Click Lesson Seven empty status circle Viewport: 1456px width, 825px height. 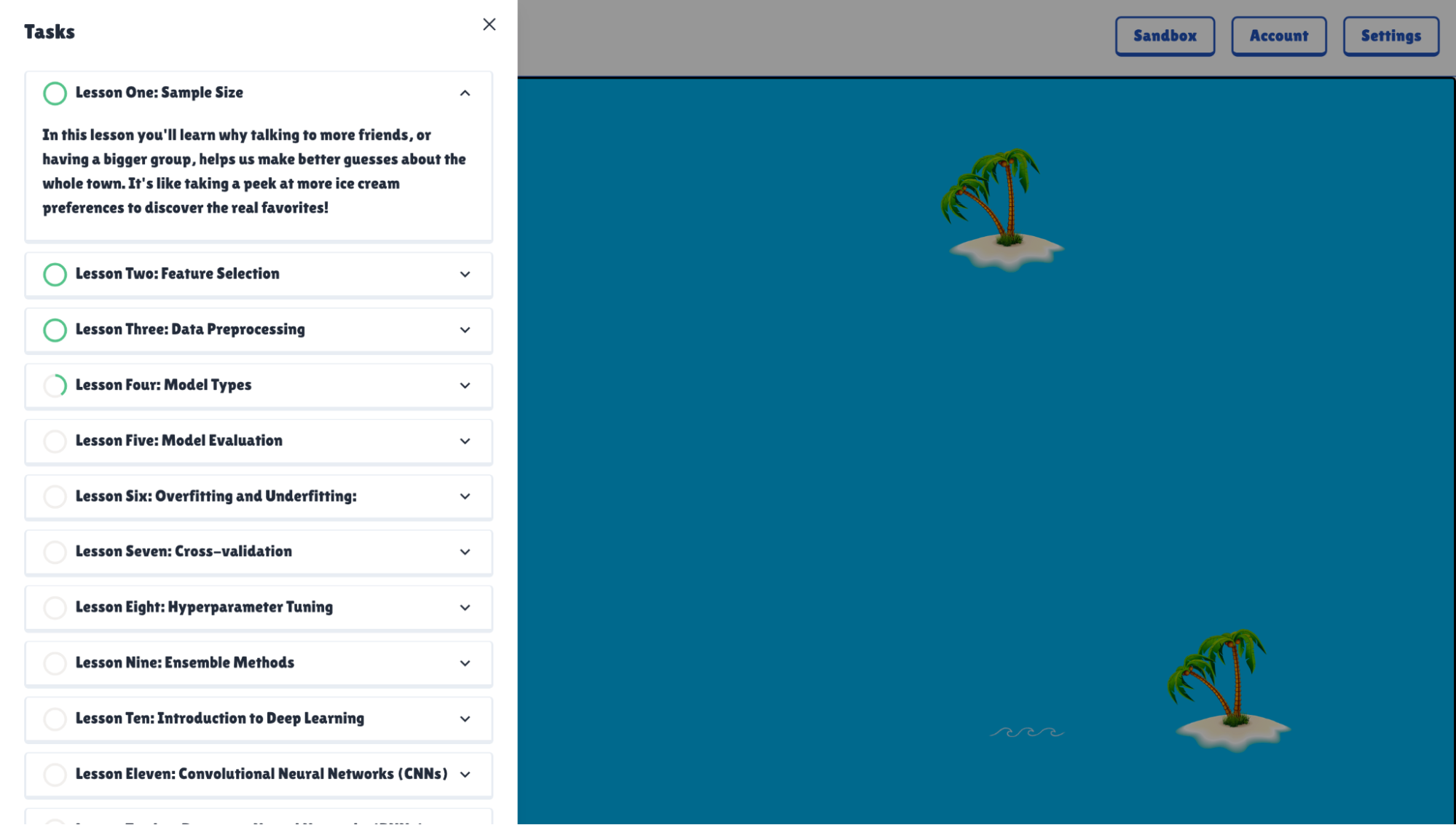click(x=55, y=552)
